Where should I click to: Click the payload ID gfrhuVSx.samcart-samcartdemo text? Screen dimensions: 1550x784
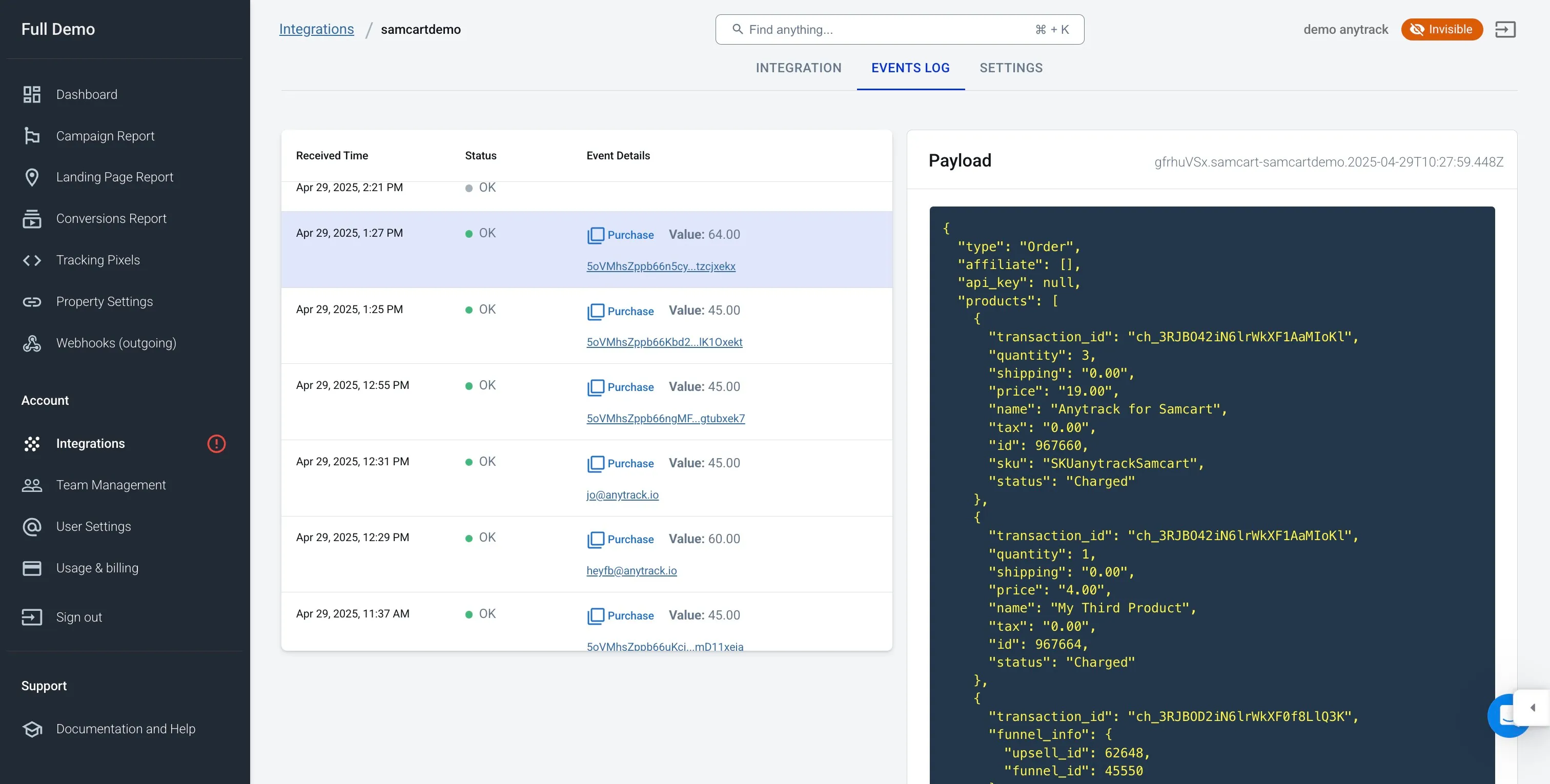1329,162
